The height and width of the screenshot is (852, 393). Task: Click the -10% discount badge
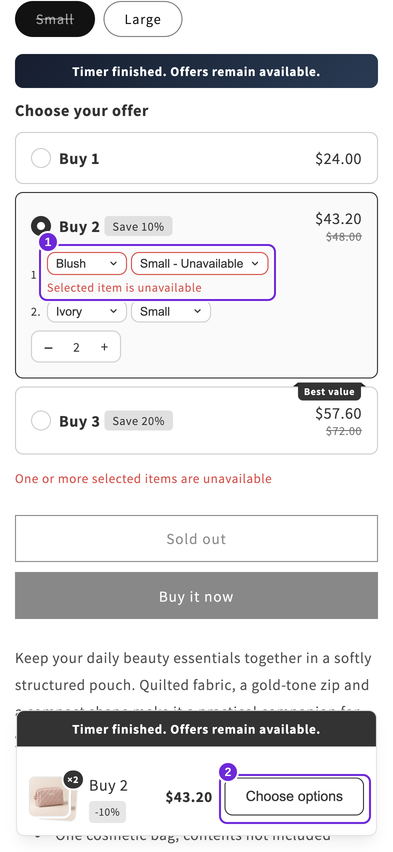(x=108, y=812)
